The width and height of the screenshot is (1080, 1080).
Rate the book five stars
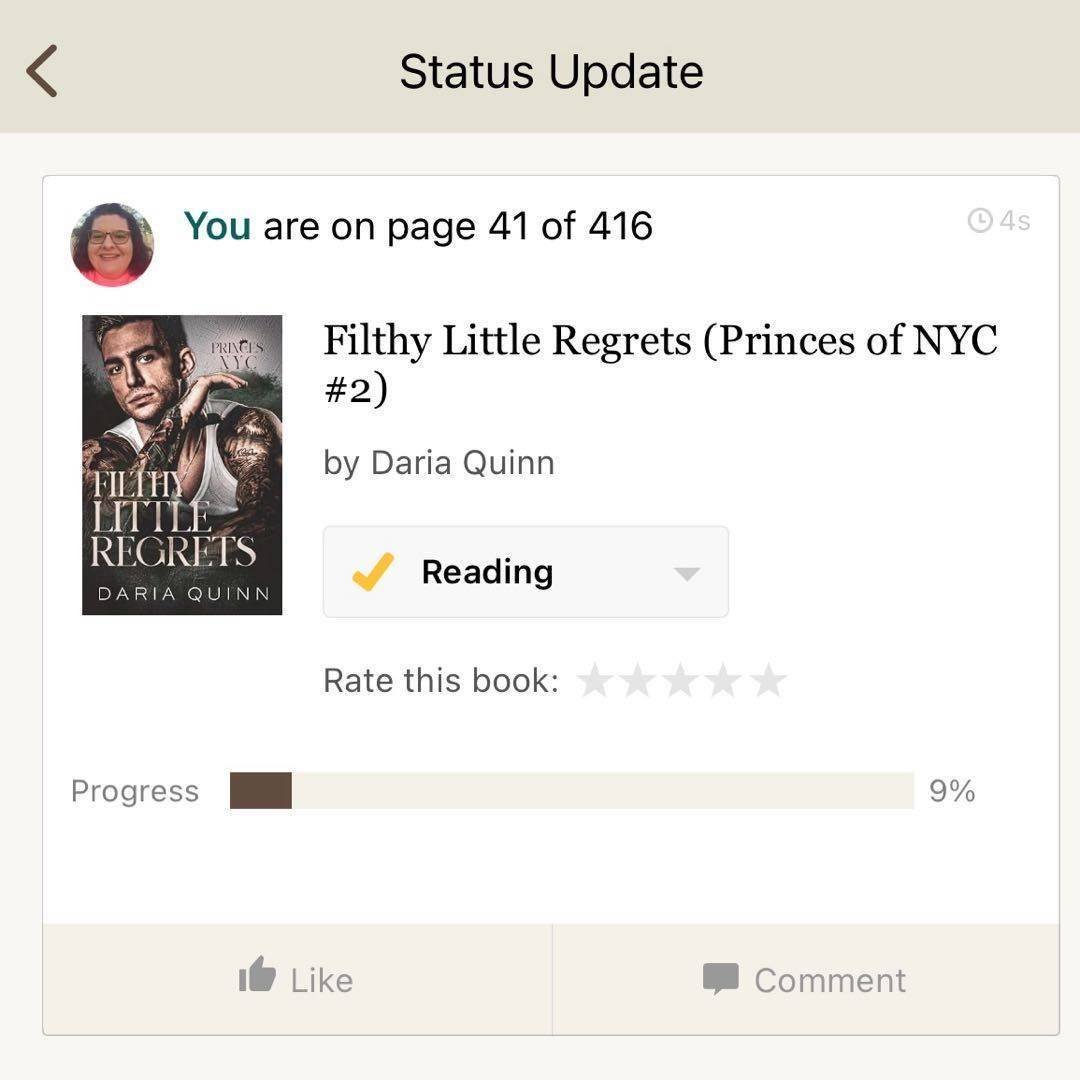(x=768, y=681)
